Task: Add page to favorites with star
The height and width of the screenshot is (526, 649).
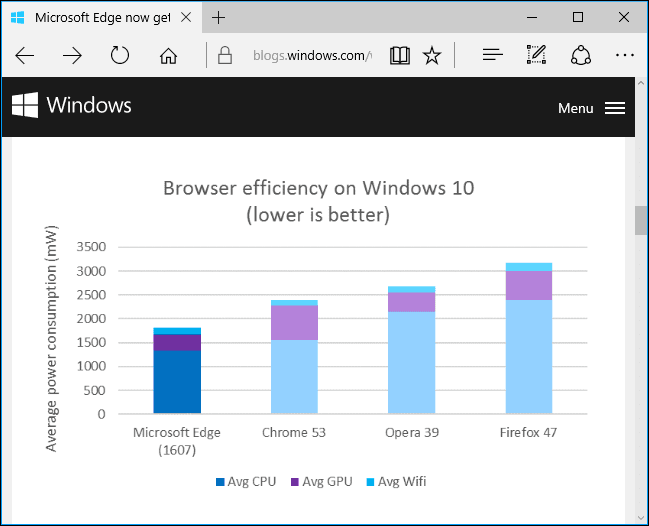Action: (x=432, y=55)
